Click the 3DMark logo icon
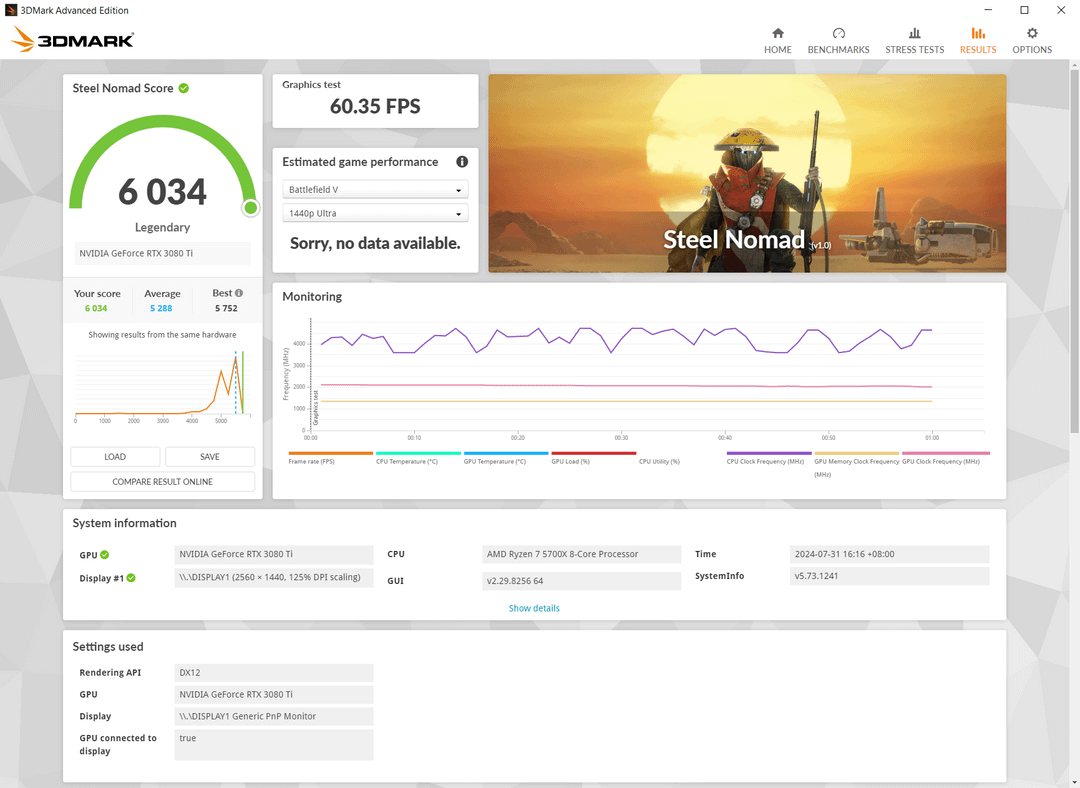 (72, 39)
